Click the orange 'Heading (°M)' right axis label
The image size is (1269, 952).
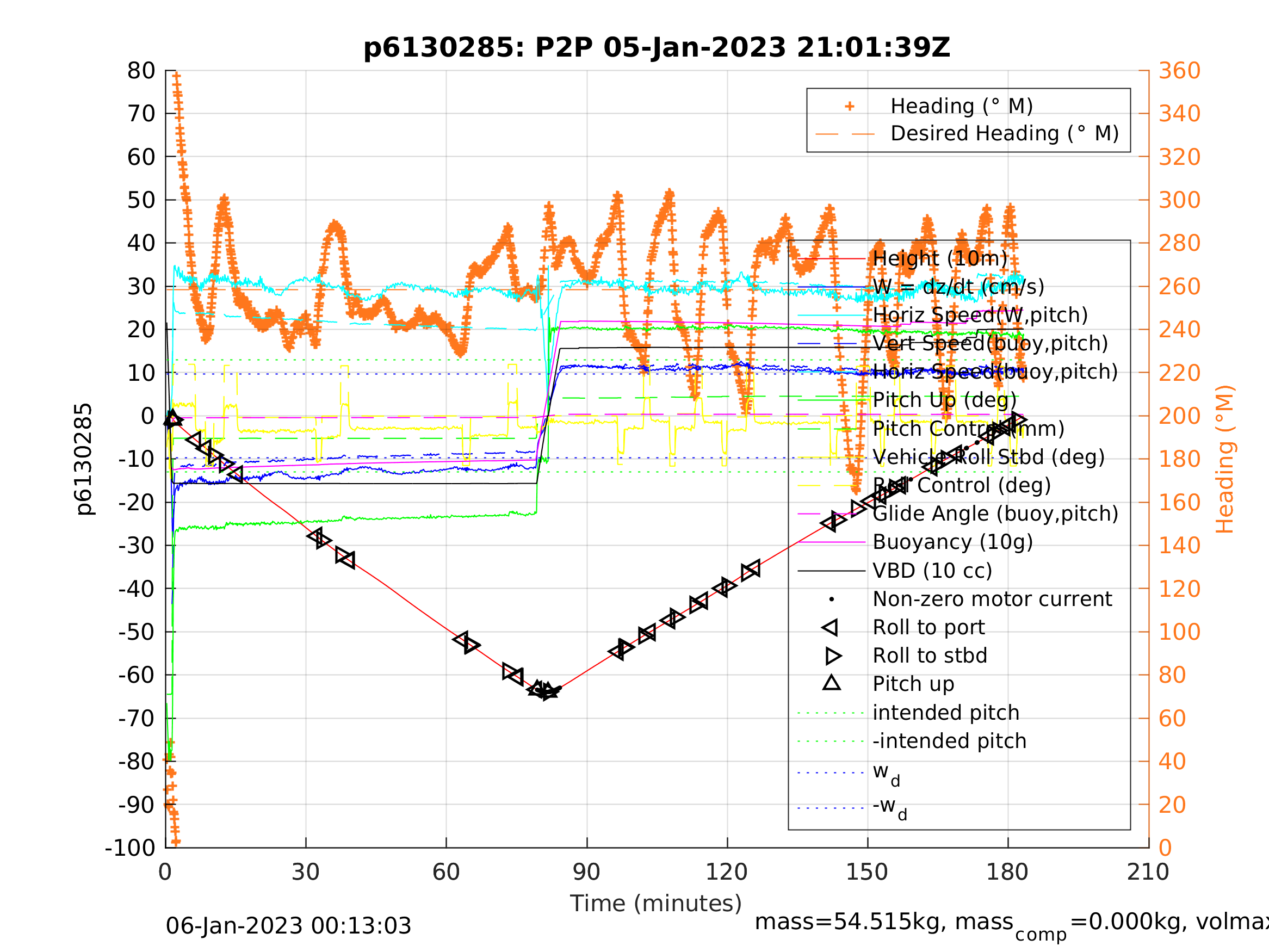1224,459
